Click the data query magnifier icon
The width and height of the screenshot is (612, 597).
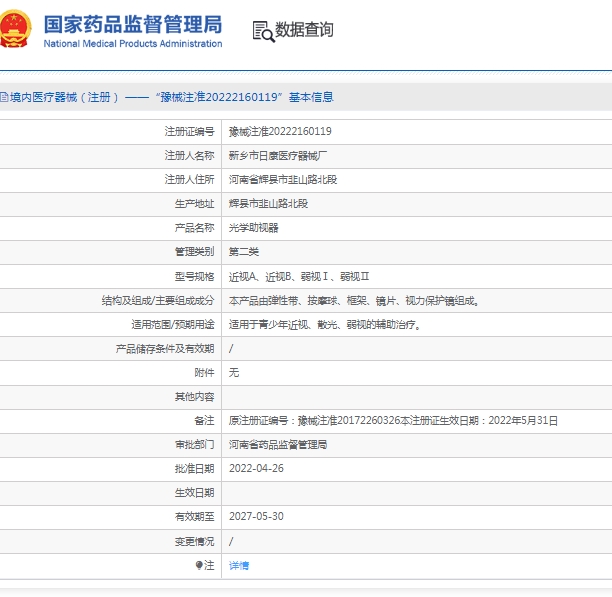click(x=263, y=31)
